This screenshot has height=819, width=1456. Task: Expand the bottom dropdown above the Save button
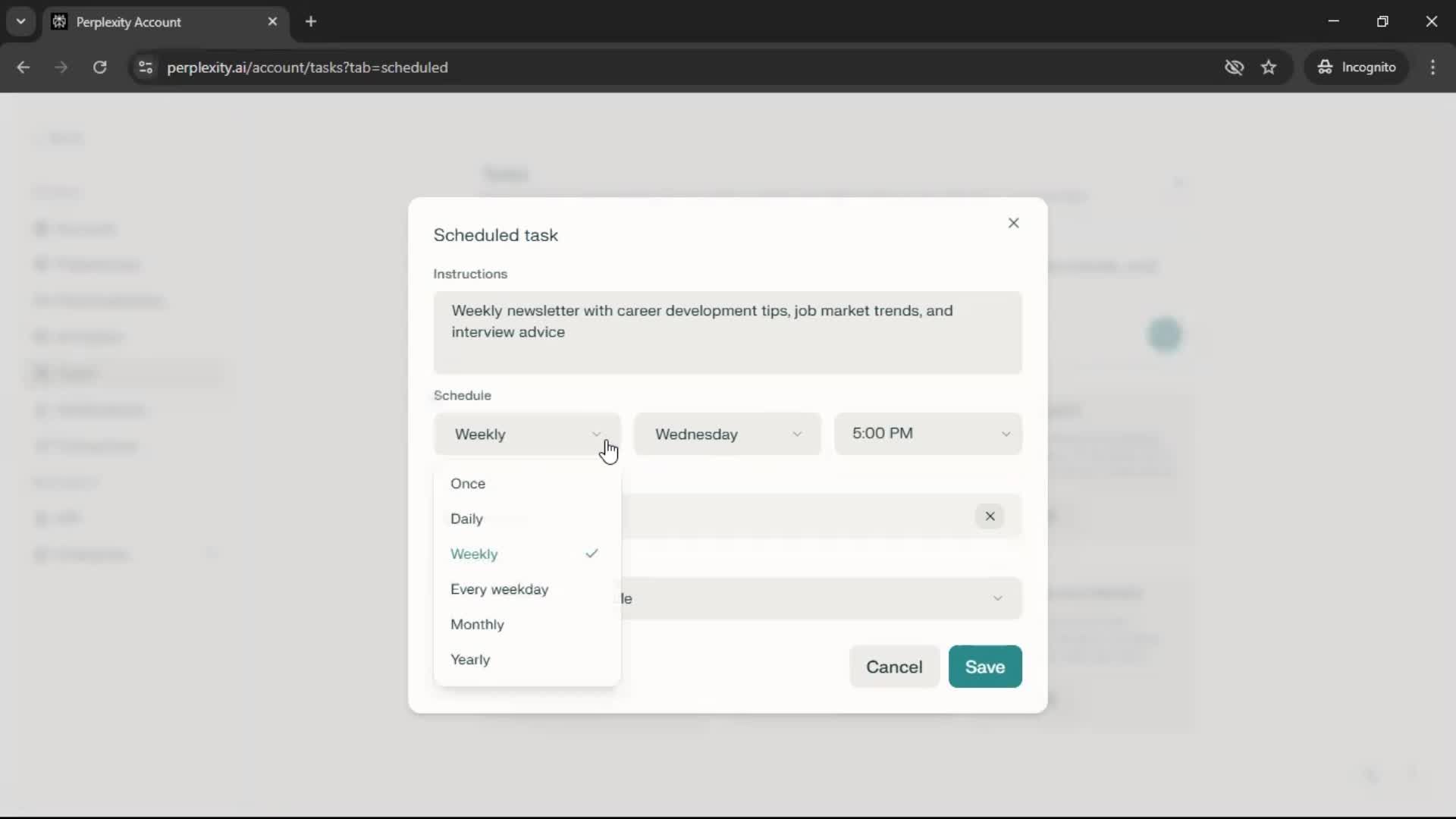pos(819,598)
